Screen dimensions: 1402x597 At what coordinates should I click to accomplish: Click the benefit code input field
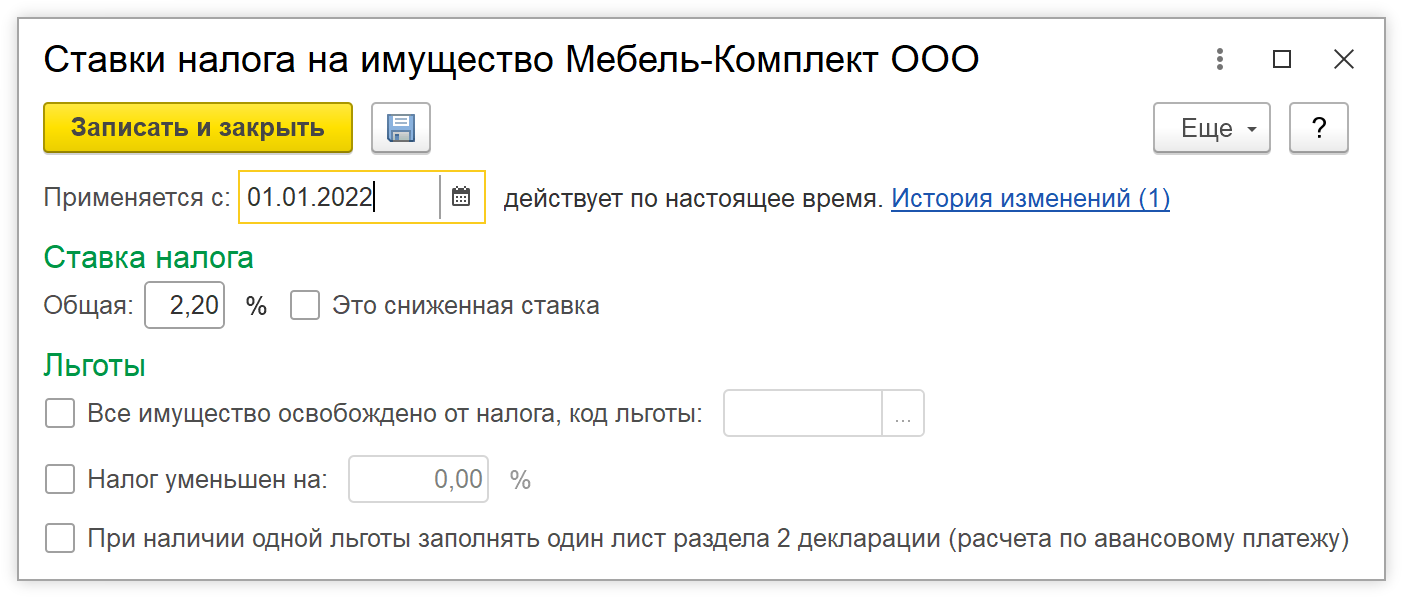(x=802, y=414)
